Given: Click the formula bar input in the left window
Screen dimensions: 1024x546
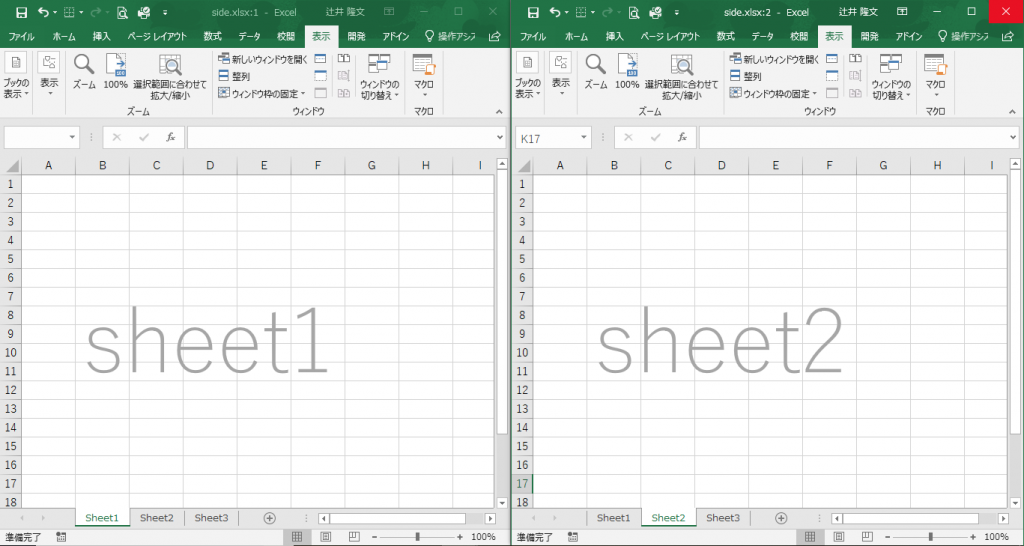Looking at the screenshot, I should pyautogui.click(x=340, y=138).
